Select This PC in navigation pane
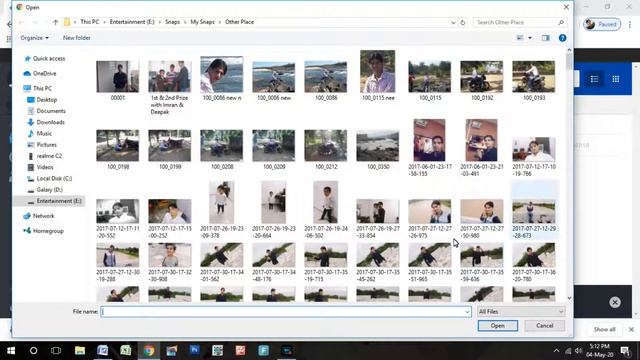The height and width of the screenshot is (360, 640). pyautogui.click(x=38, y=88)
